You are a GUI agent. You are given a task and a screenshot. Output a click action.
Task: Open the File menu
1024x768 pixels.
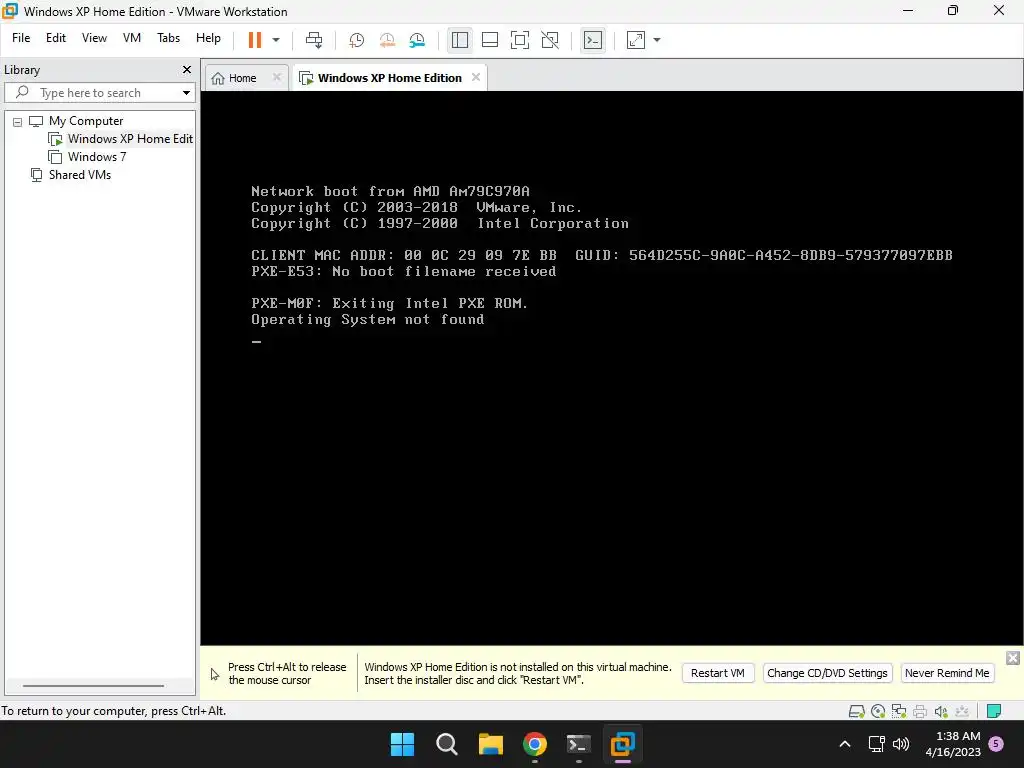point(21,38)
